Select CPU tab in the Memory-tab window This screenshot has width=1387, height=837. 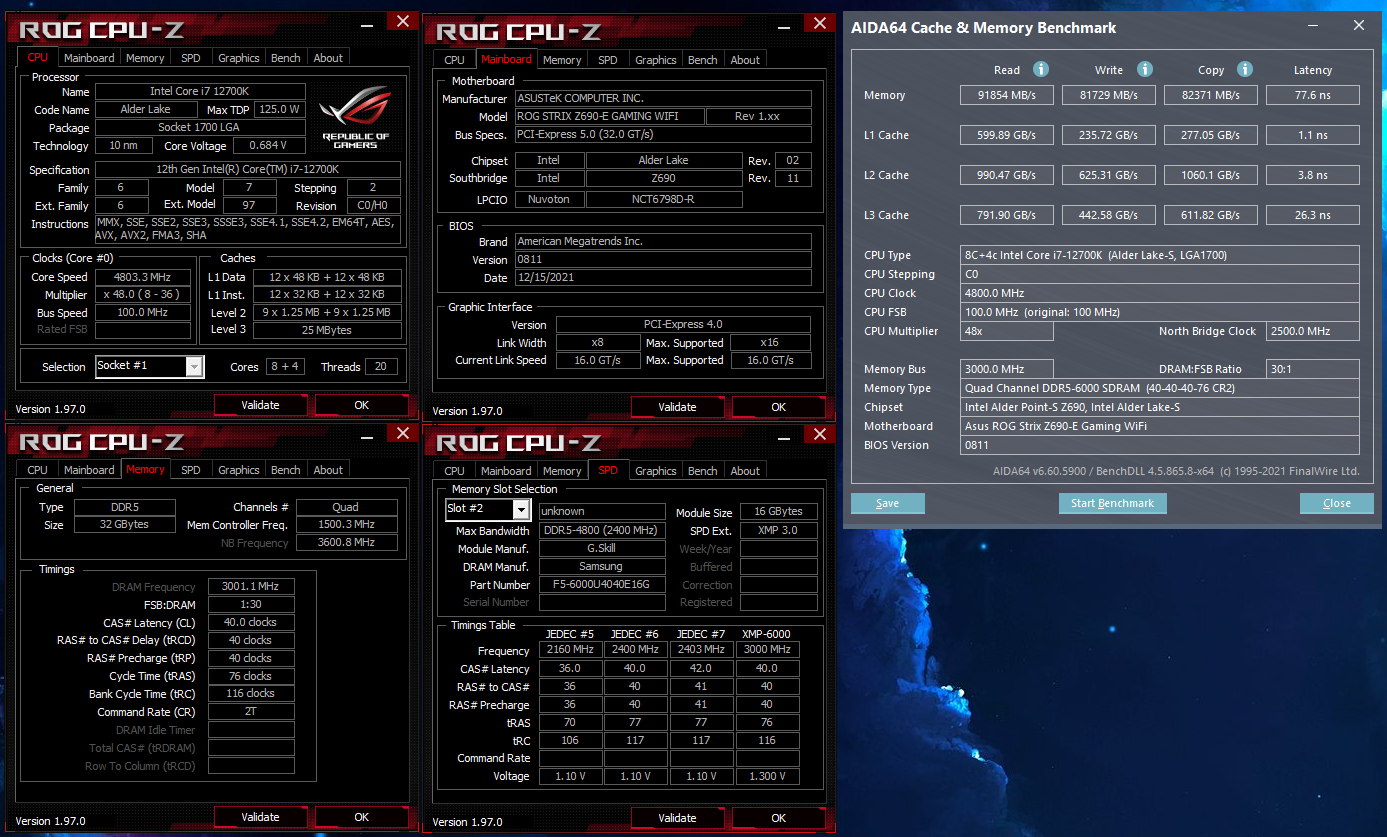[x=37, y=470]
